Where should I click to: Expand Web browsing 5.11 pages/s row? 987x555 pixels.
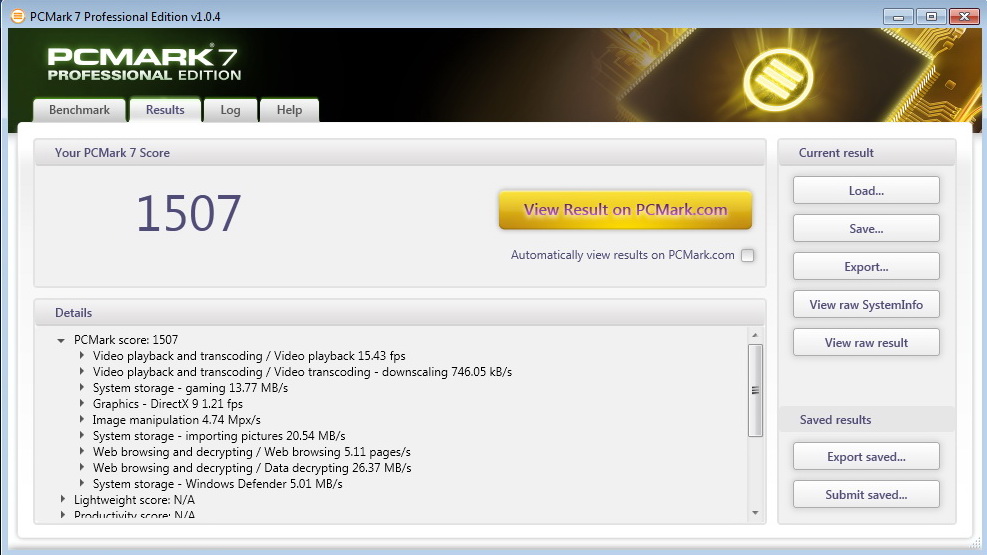point(82,451)
